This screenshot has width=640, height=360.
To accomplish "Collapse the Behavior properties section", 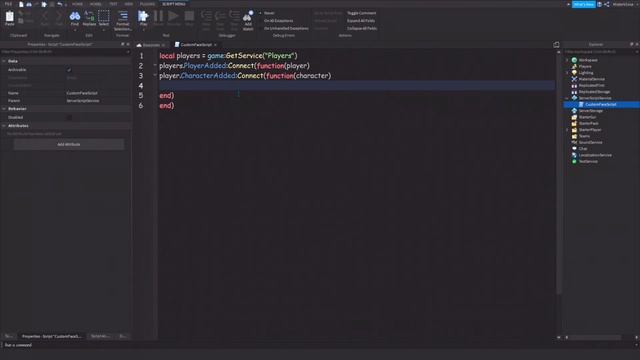I will tap(4, 109).
